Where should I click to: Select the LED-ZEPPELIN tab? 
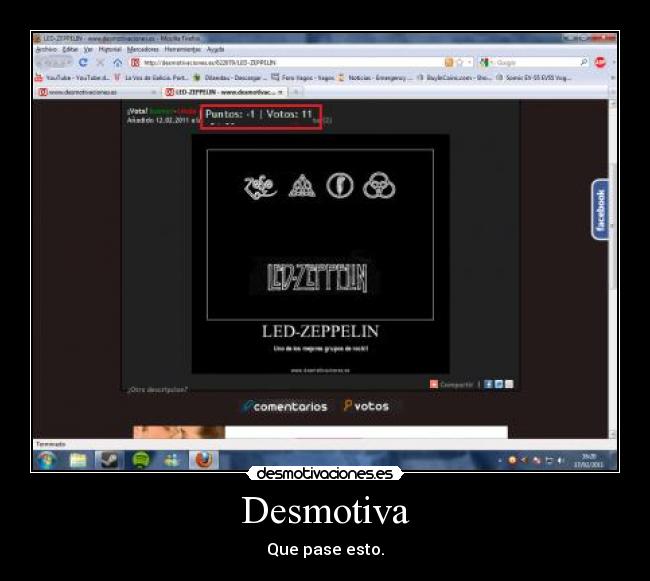pyautogui.click(x=224, y=92)
